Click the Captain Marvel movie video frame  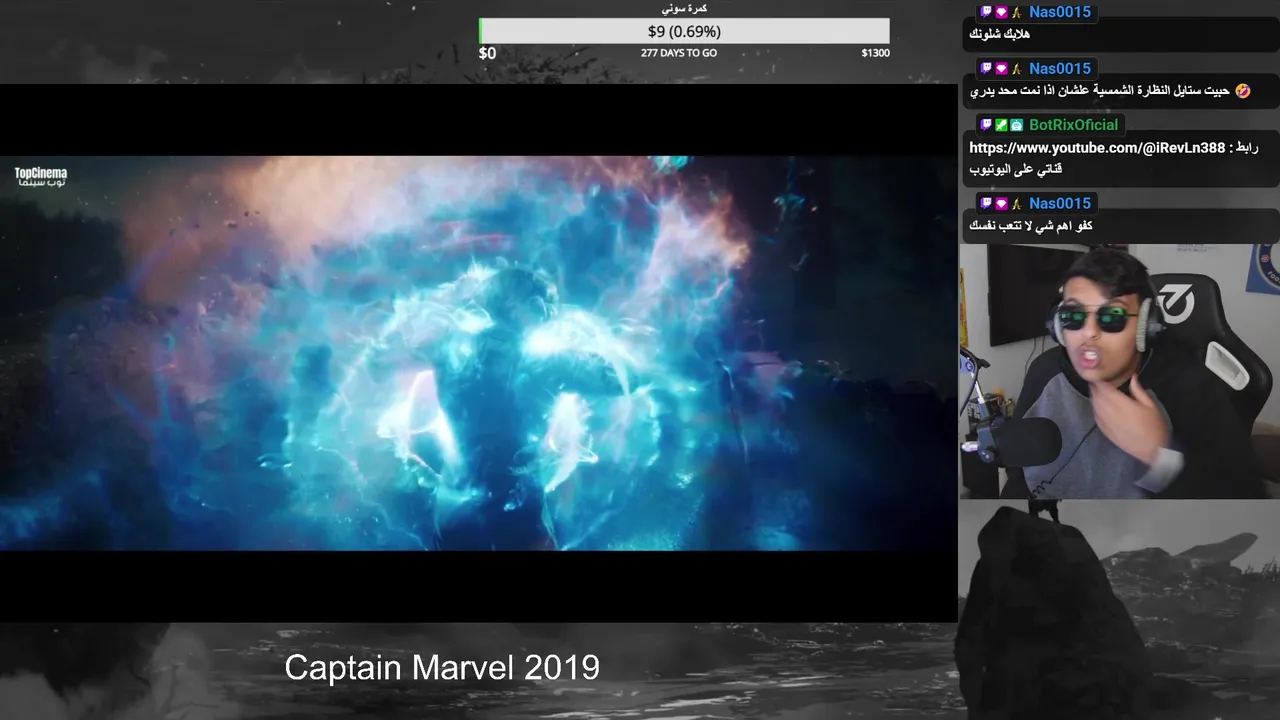[x=478, y=353]
